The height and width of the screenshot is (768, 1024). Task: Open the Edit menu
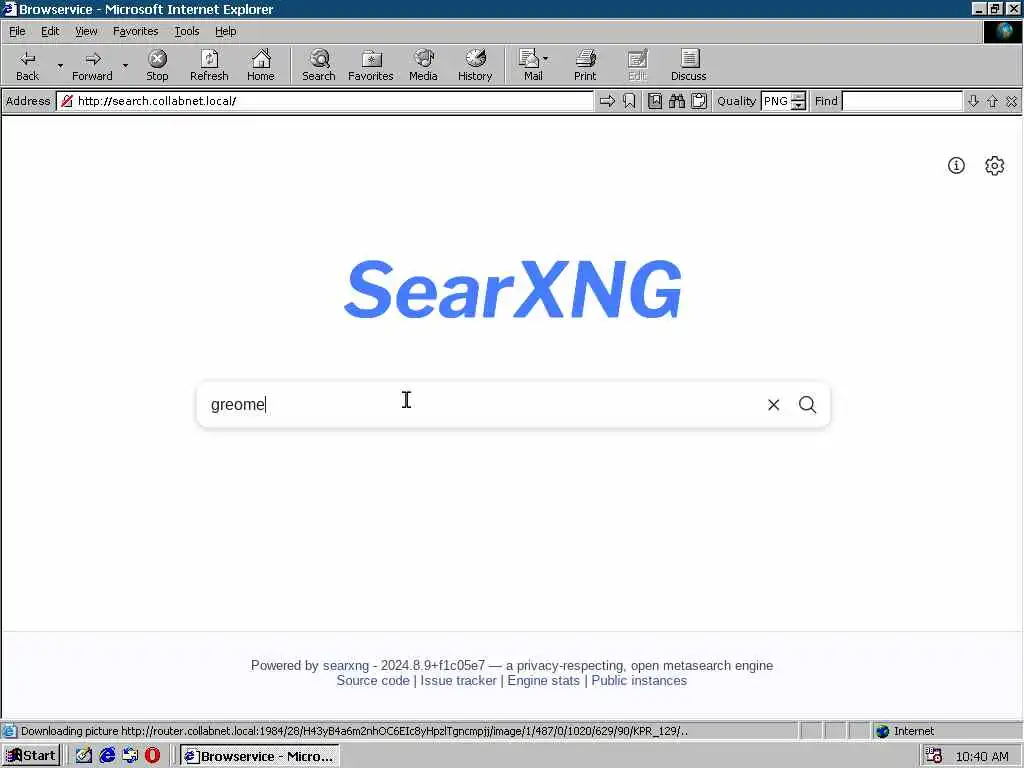click(x=50, y=31)
